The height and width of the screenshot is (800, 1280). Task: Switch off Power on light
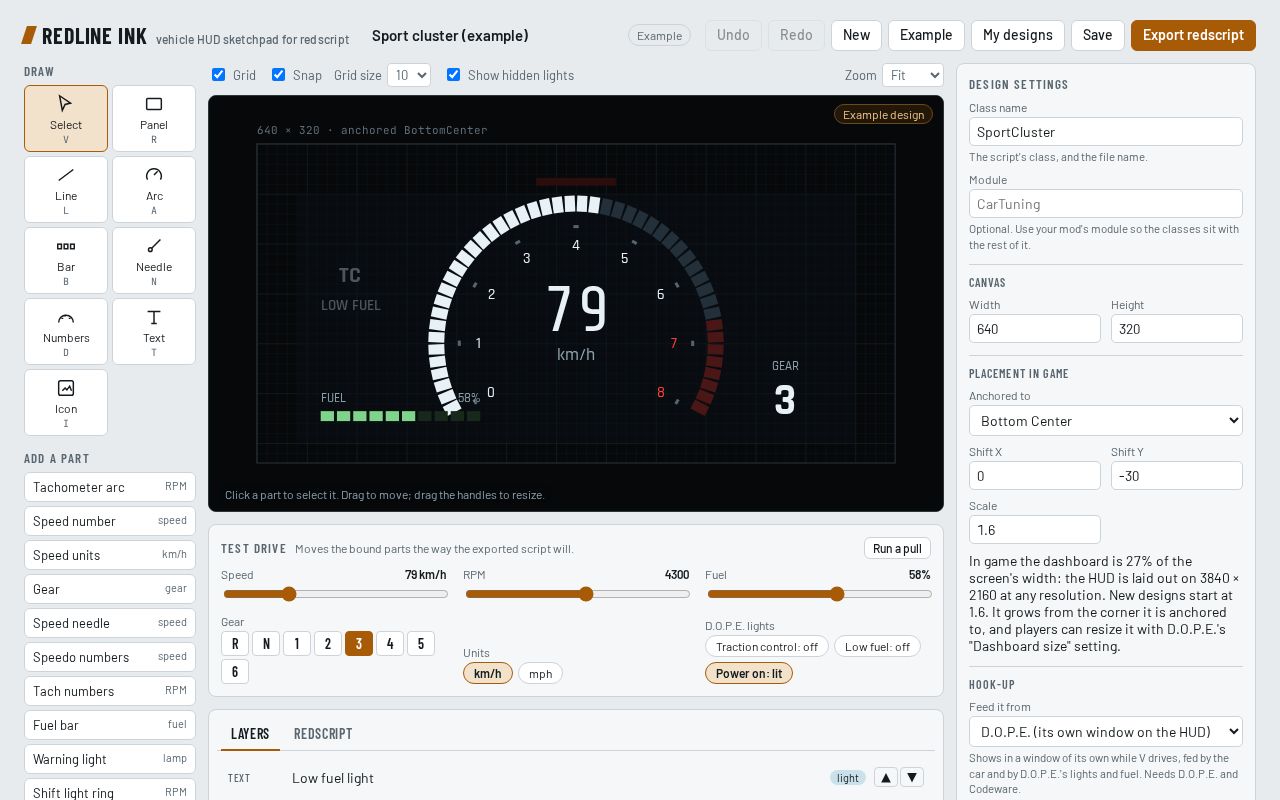pyautogui.click(x=749, y=673)
